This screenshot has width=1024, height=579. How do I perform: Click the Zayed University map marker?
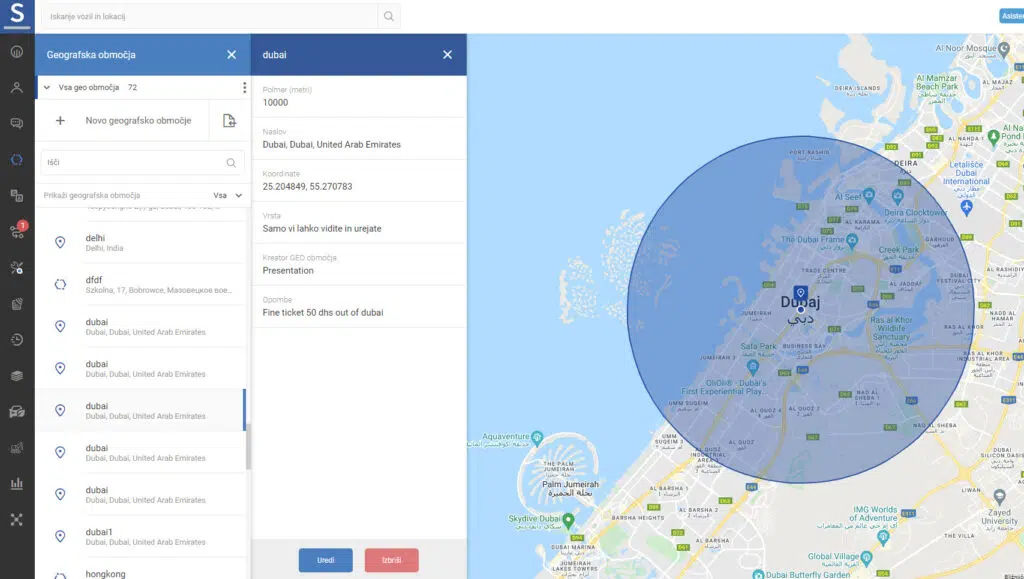pos(999,496)
